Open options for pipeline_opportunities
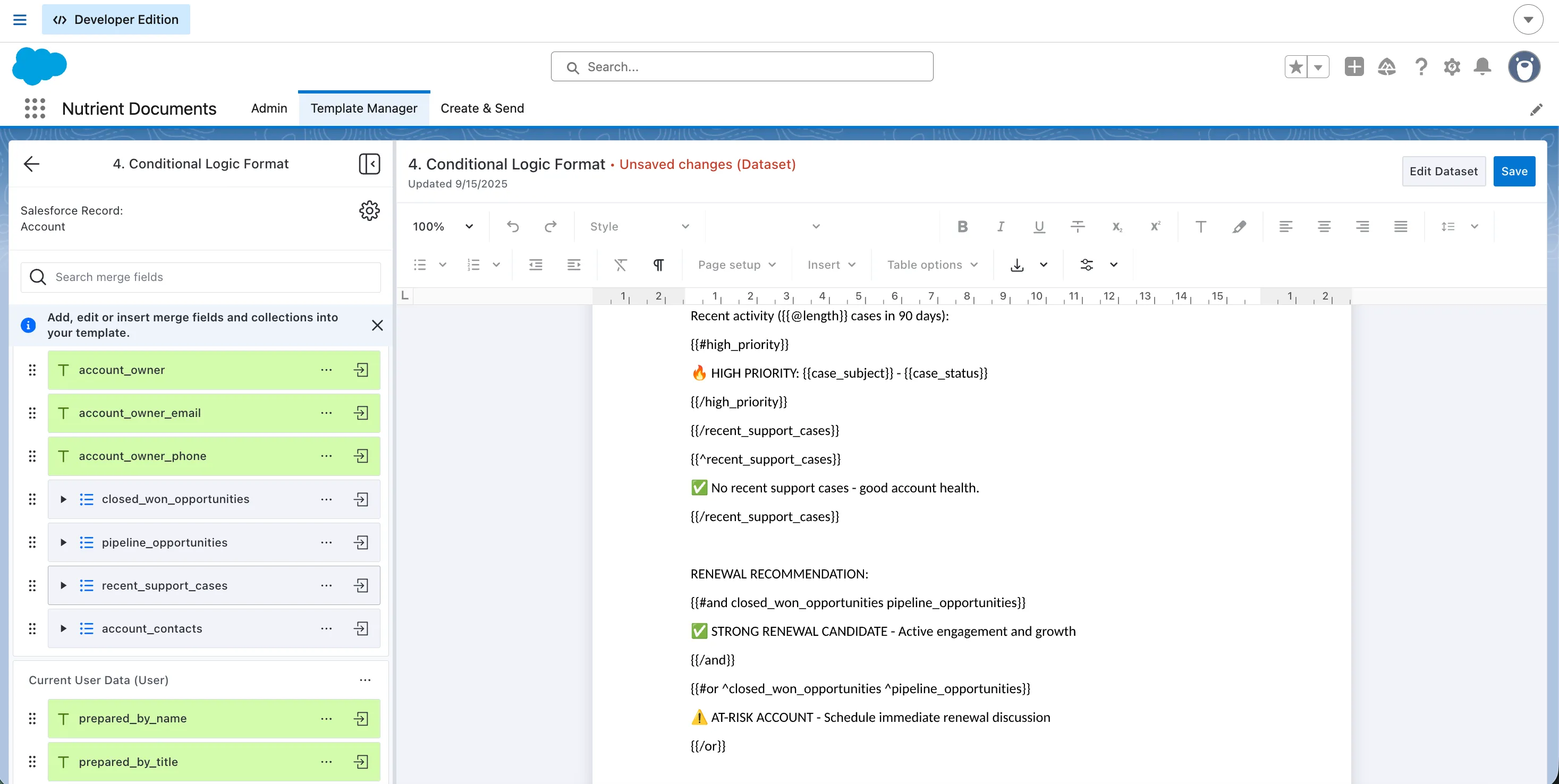This screenshot has height=784, width=1559. click(326, 542)
